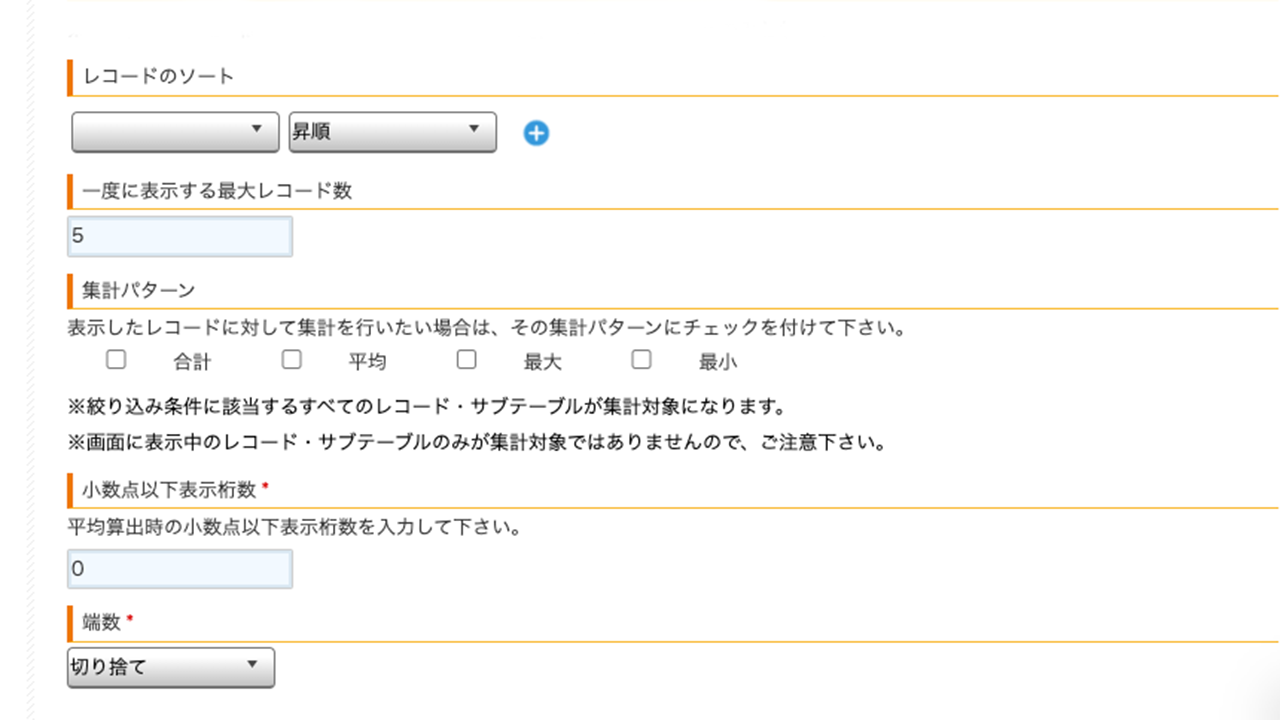Open the sort field dropdown (empty)
The image size is (1280, 720).
point(175,132)
